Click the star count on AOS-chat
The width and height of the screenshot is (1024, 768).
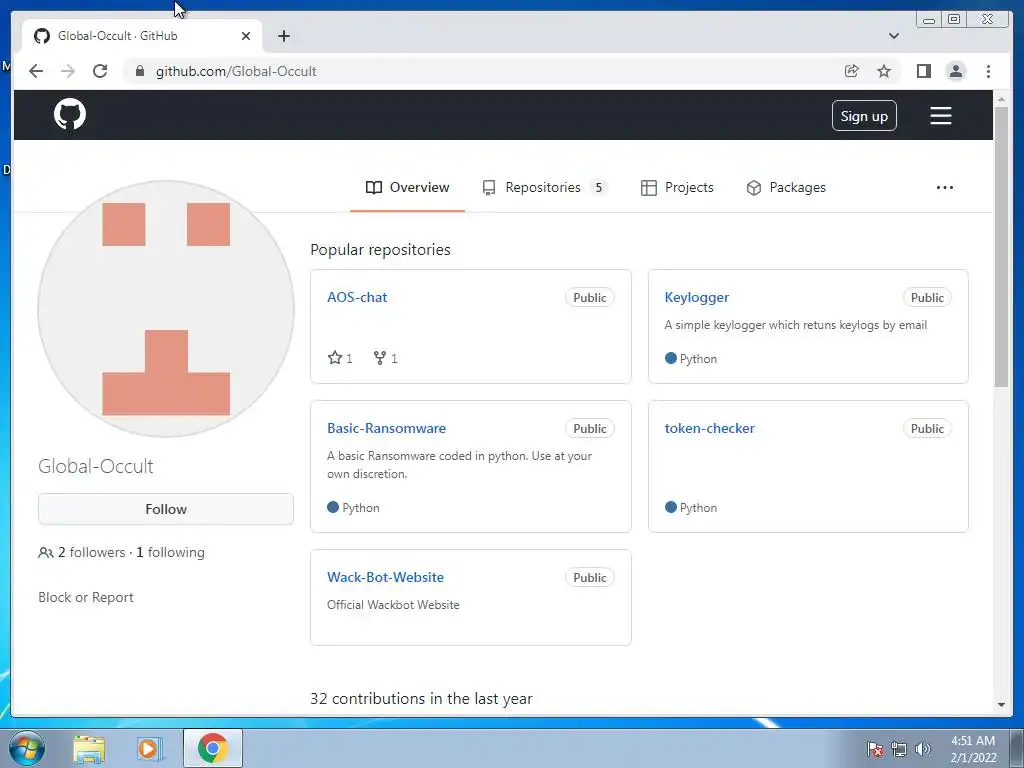340,358
